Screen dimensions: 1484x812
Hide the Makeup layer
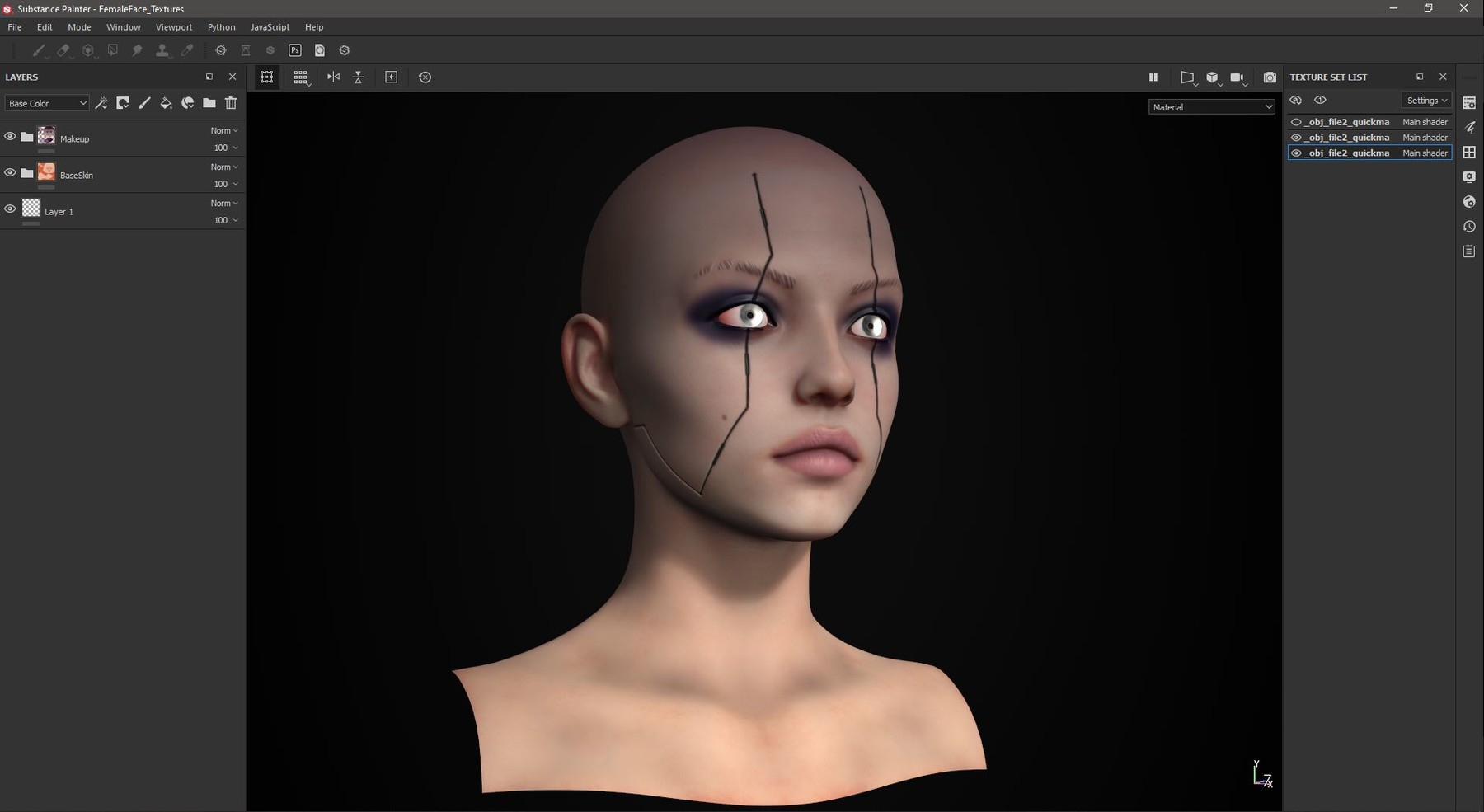coord(10,136)
